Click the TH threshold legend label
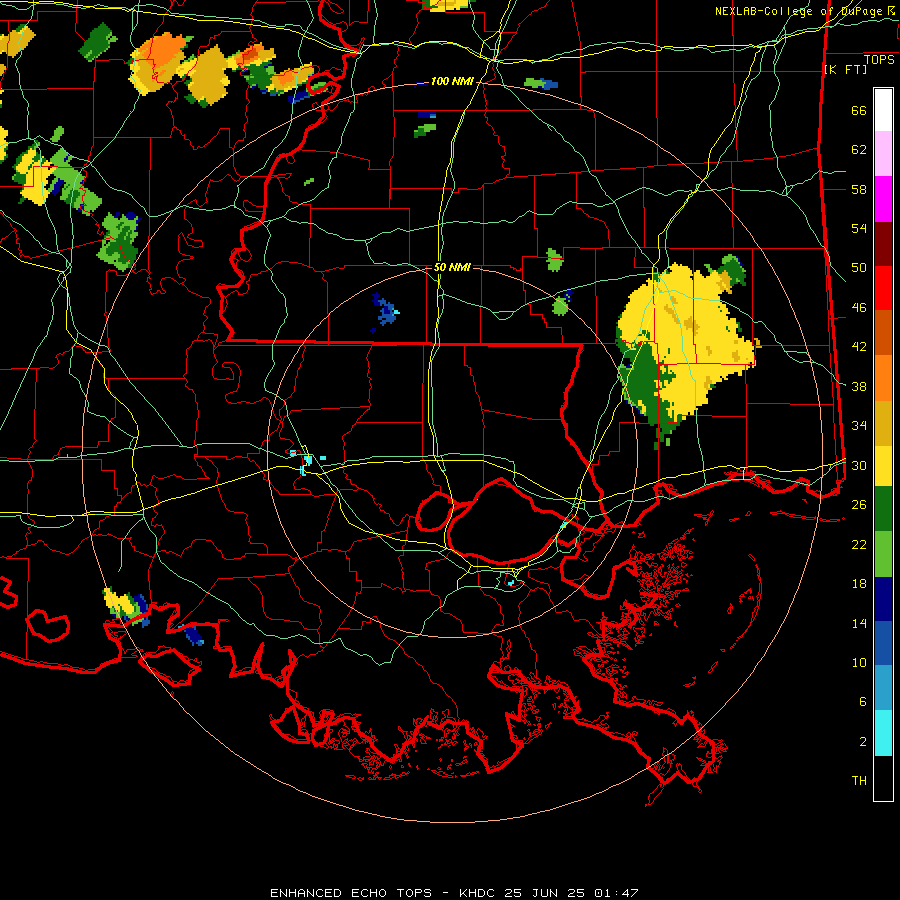 tap(859, 781)
